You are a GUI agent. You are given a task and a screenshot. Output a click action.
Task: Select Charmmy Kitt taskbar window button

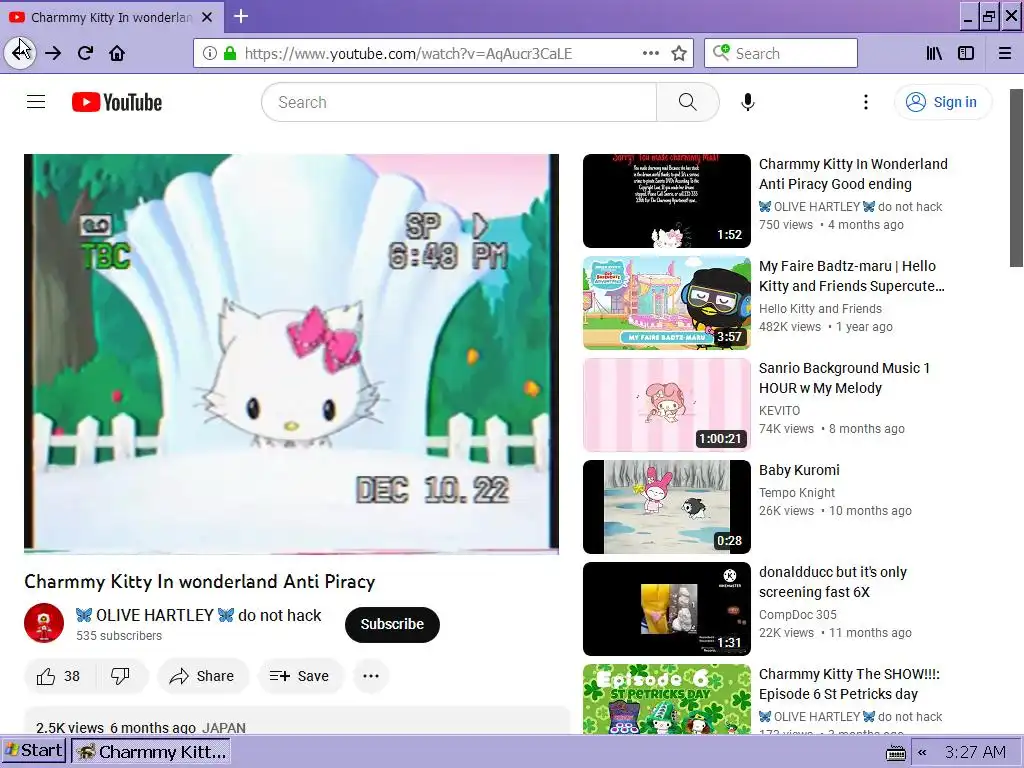[x=150, y=752]
